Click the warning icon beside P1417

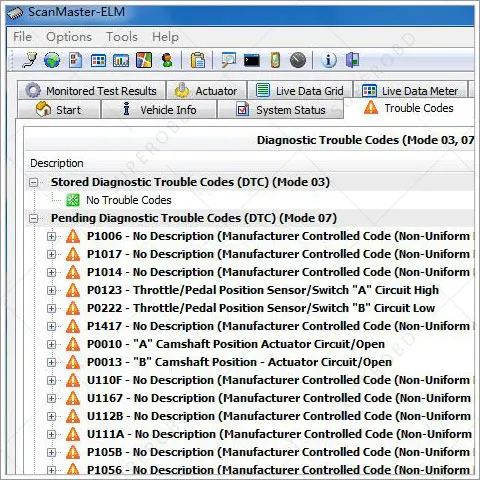73,326
